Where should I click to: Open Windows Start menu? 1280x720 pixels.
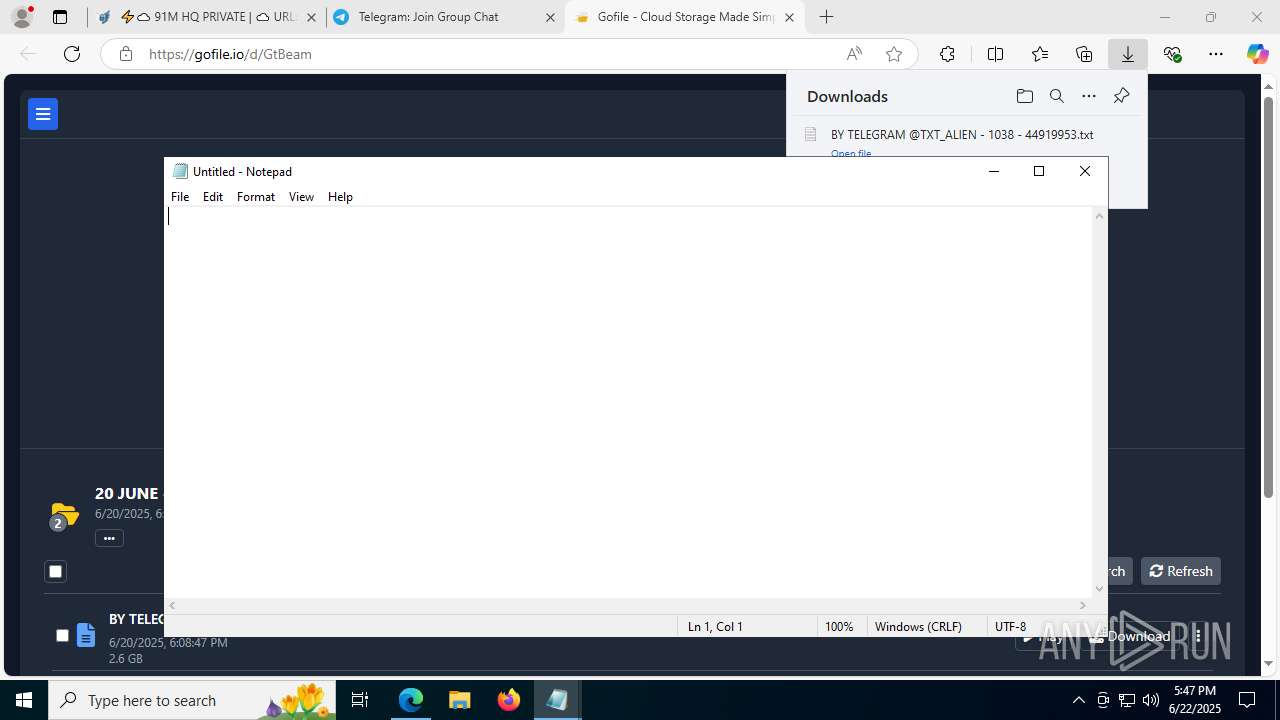tap(24, 700)
